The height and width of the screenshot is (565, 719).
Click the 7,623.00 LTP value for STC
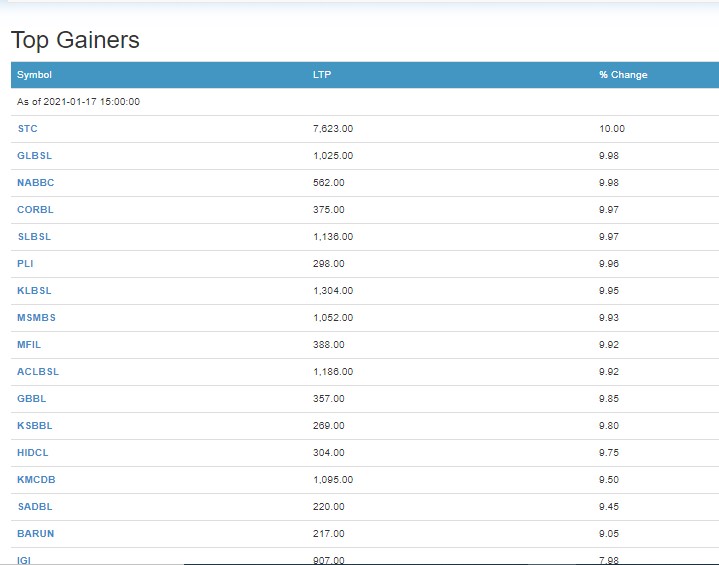tap(333, 129)
